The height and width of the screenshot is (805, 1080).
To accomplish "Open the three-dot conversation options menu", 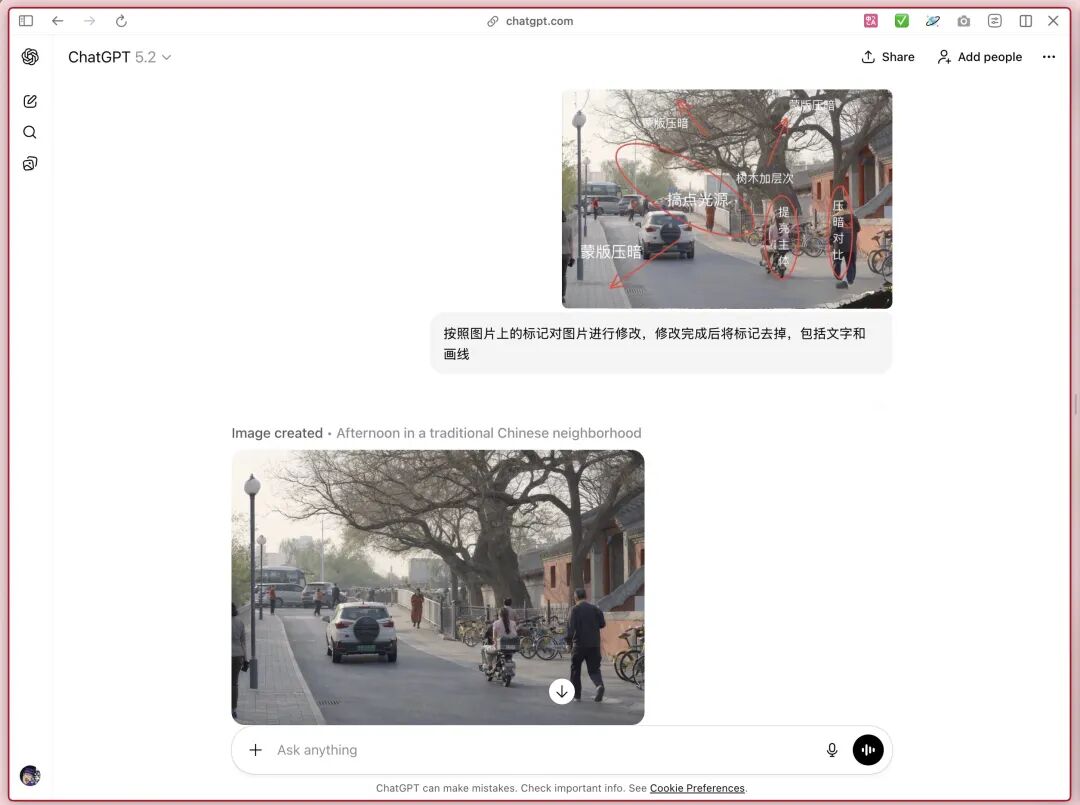I will coord(1048,57).
